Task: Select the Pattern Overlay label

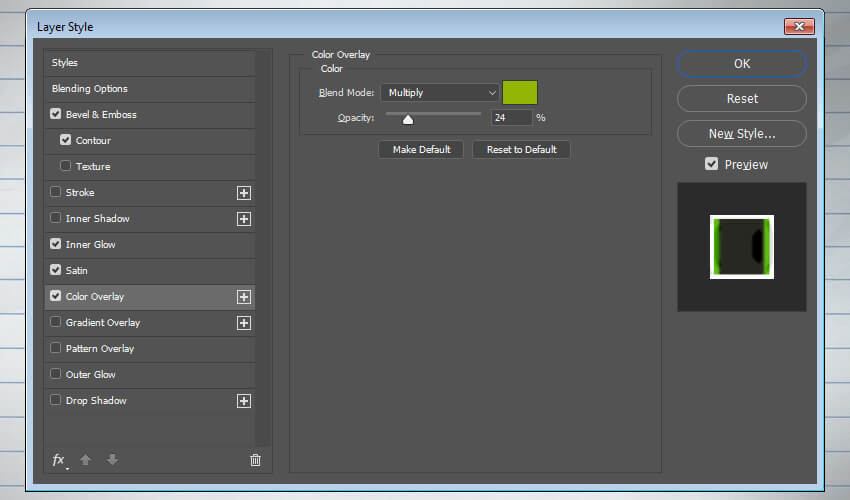Action: pyautogui.click(x=100, y=349)
